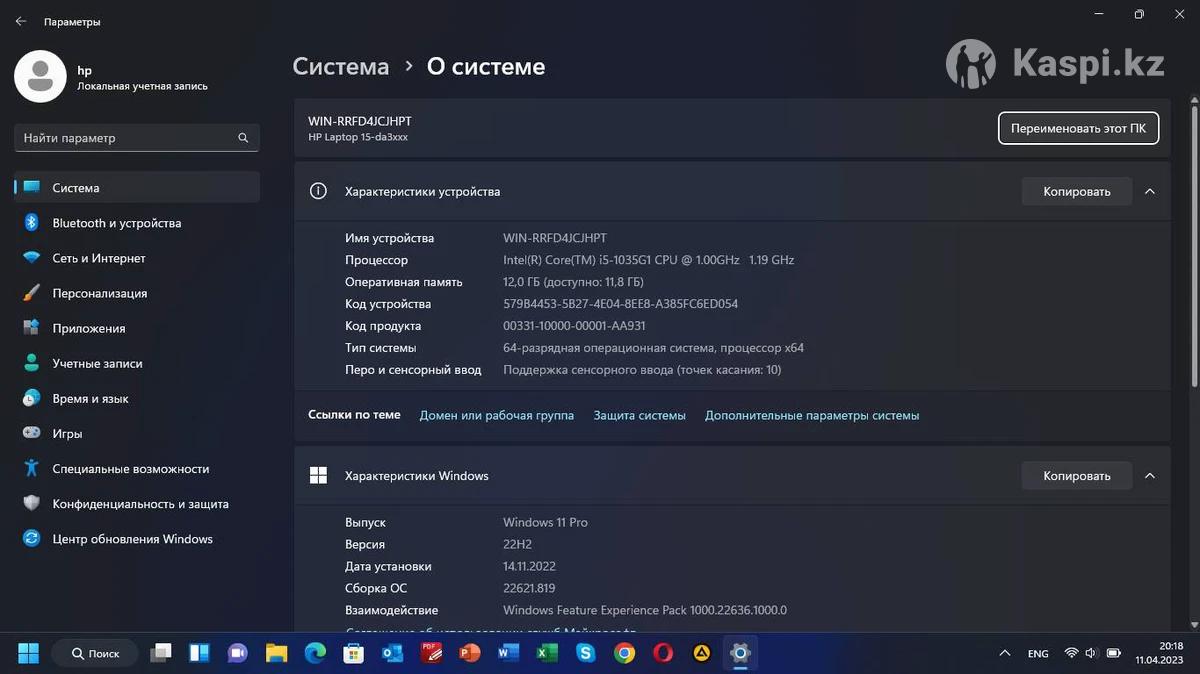Show hidden icons in the system tray
Image resolution: width=1200 pixels, height=674 pixels.
pyautogui.click(x=1004, y=653)
